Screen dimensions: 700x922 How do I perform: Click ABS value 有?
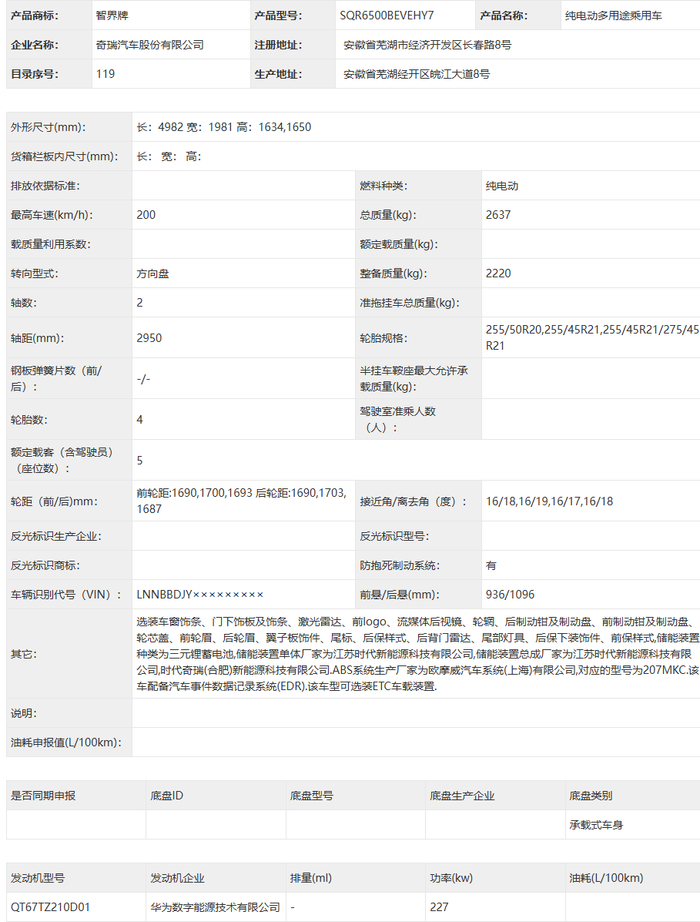click(x=491, y=566)
